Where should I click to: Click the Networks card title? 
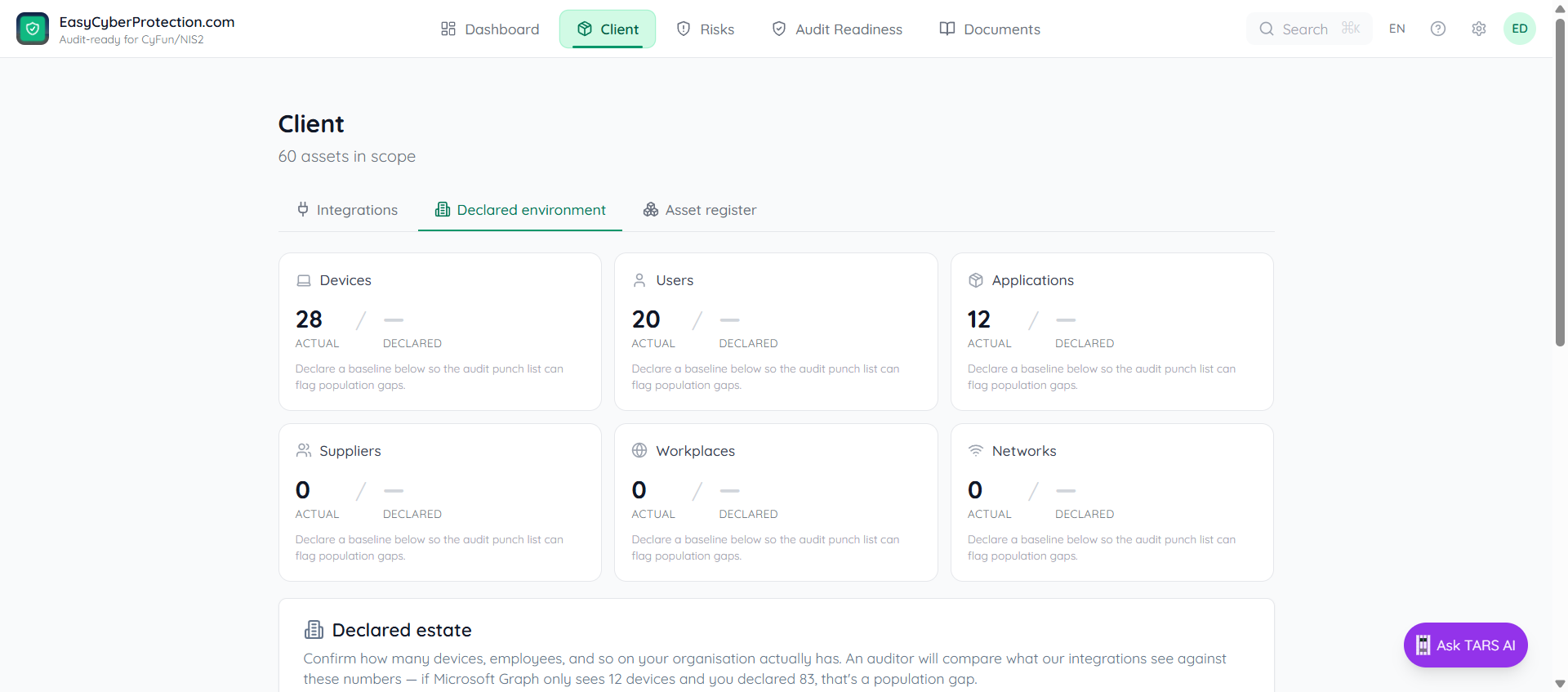click(1024, 451)
